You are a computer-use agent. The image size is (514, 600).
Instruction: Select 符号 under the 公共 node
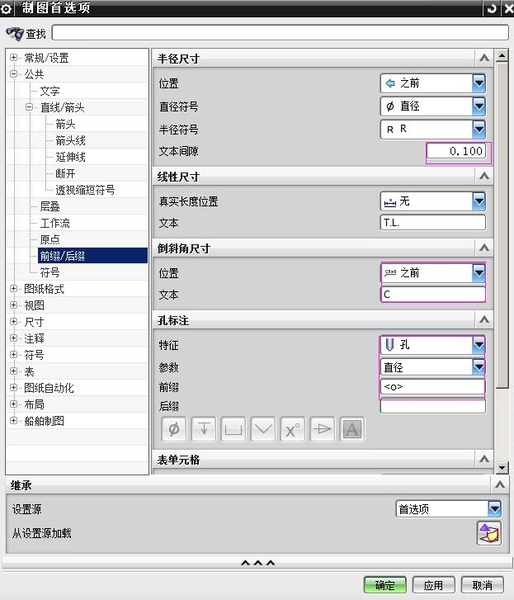(x=50, y=272)
